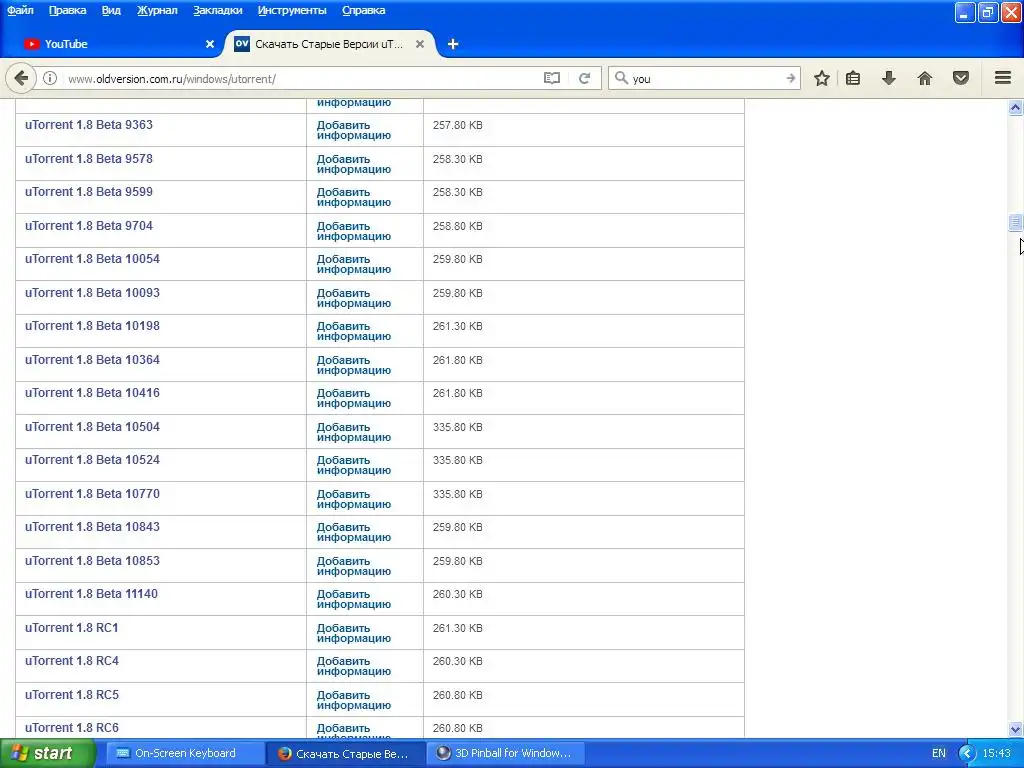Open the Инструменты menu
1024x768 pixels.
[x=292, y=10]
